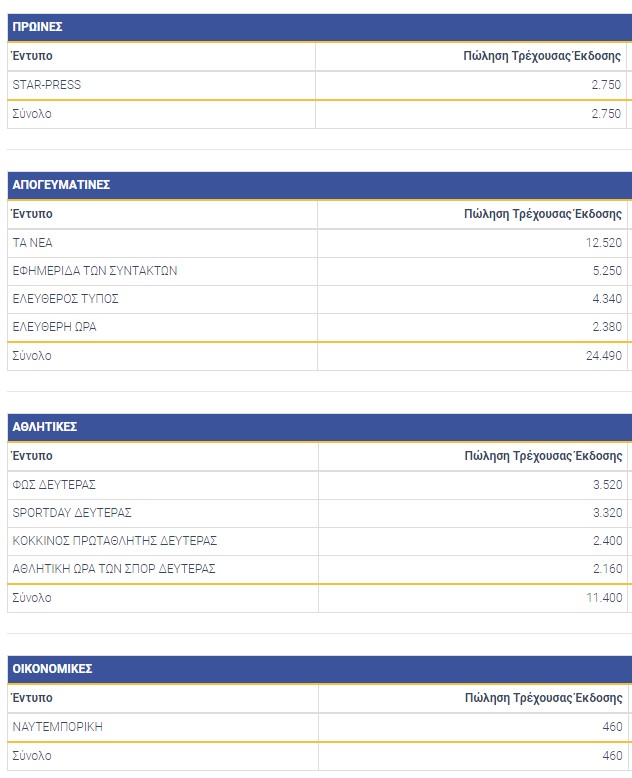Click the 4.340 sales value
Image resolution: width=632 pixels, height=778 pixels.
click(x=606, y=299)
